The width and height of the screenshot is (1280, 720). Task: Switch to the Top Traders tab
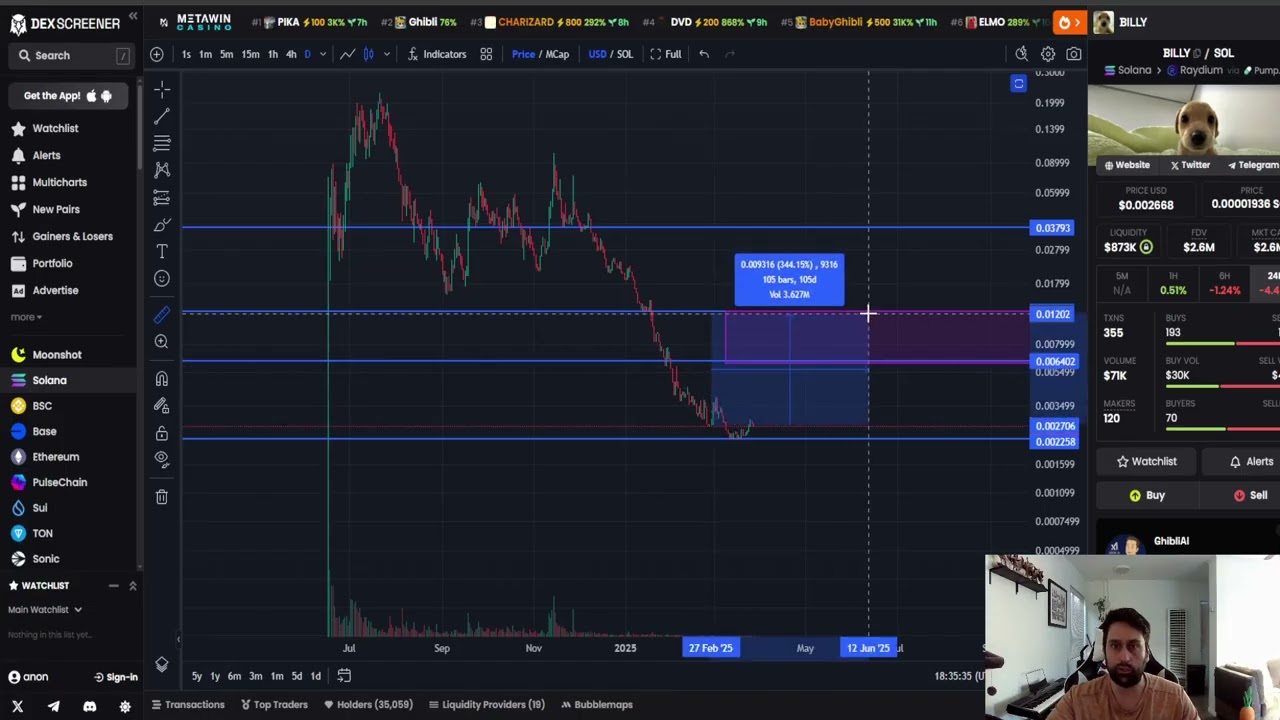[273, 705]
